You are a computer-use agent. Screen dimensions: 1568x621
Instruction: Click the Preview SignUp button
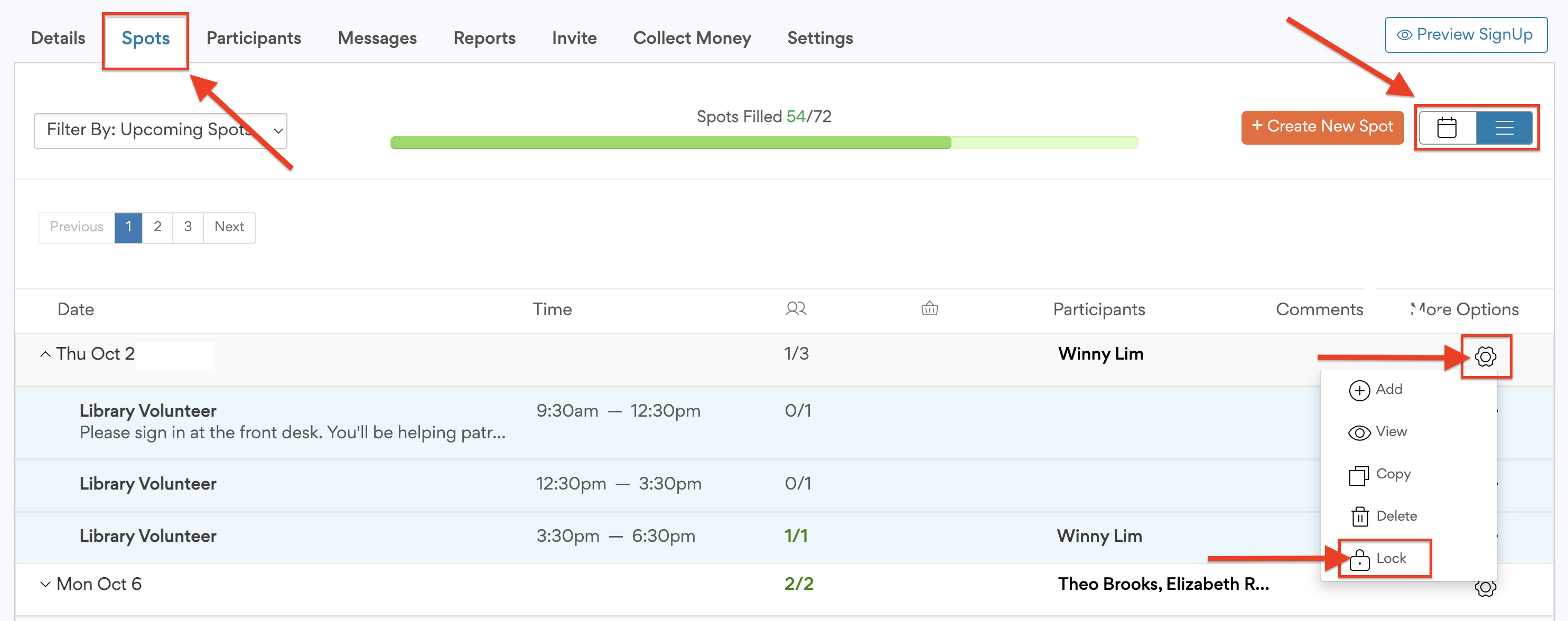1466,35
